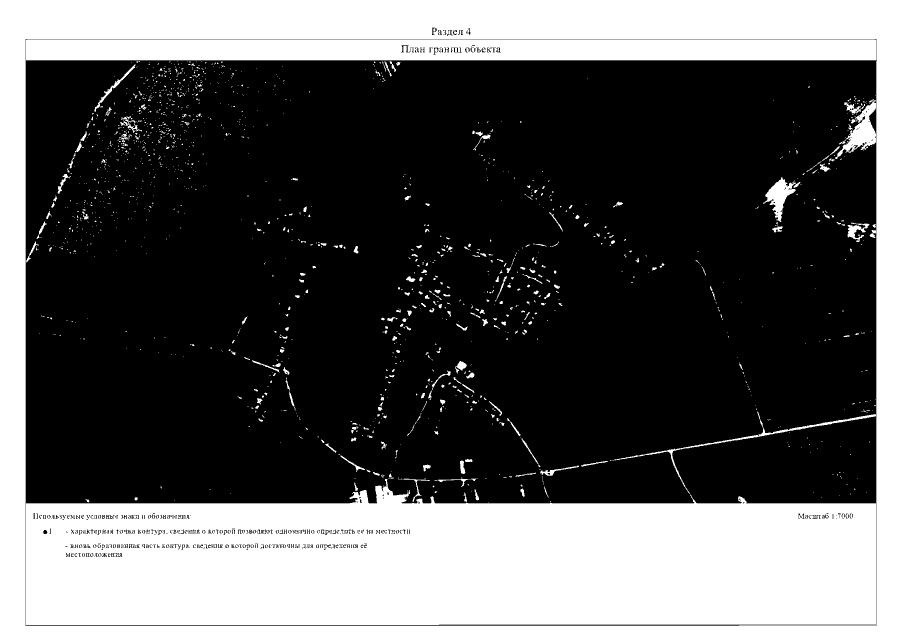Click the black dot point symbol in legend

click(x=46, y=532)
